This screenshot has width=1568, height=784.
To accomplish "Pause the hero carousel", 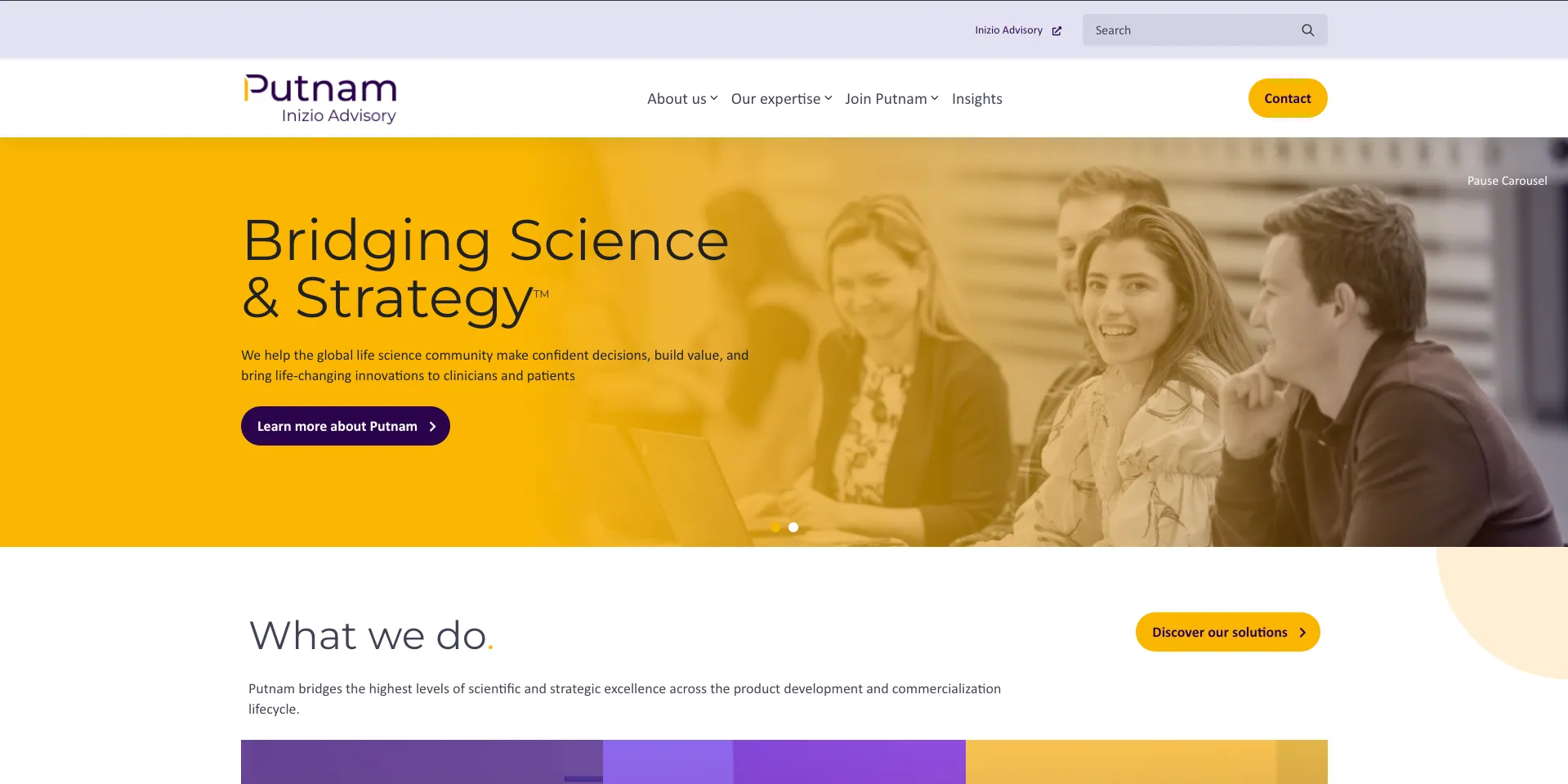I will click(x=1507, y=181).
